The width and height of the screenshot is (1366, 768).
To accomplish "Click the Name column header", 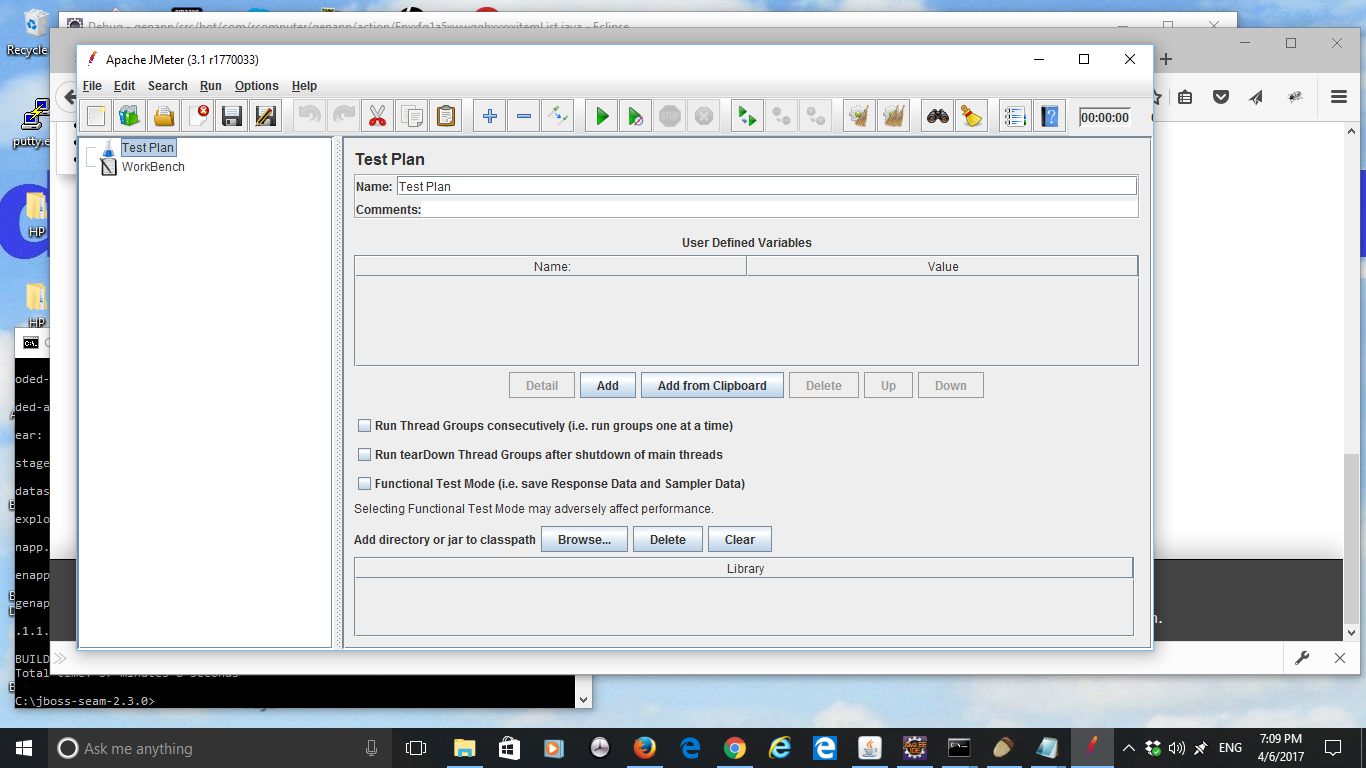I will point(551,267).
